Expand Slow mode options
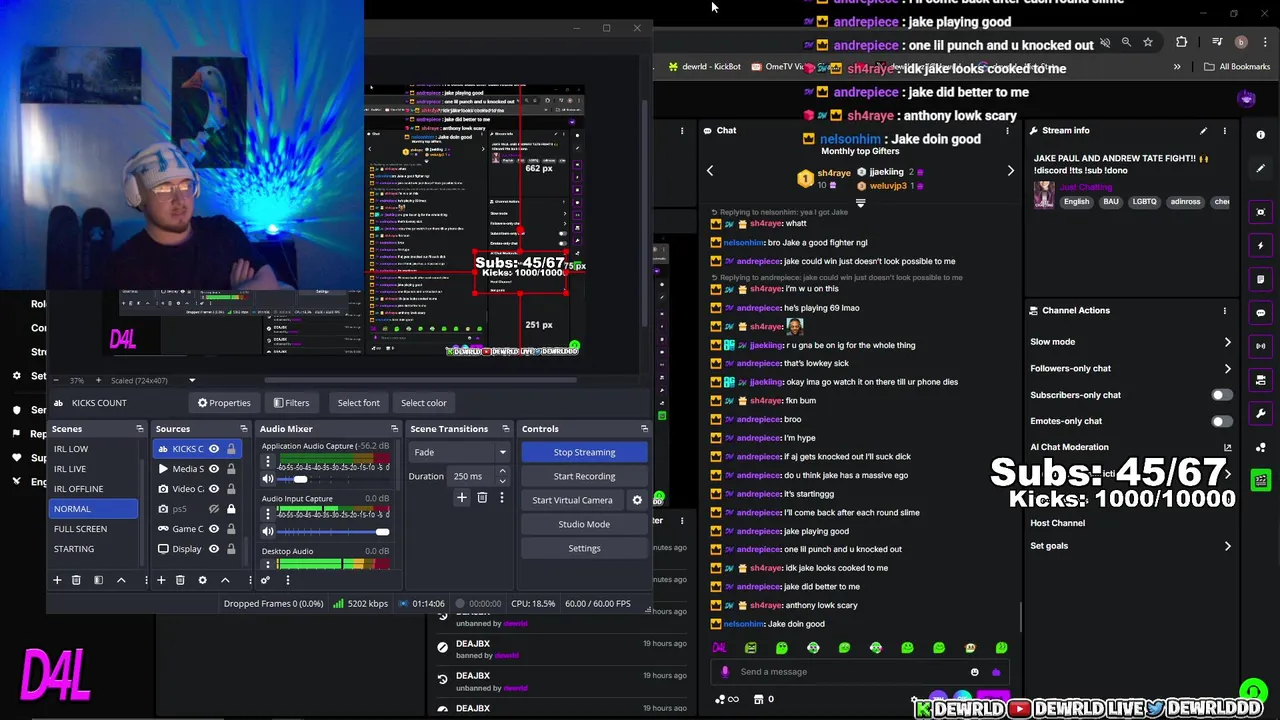This screenshot has height=720, width=1280. point(1227,342)
